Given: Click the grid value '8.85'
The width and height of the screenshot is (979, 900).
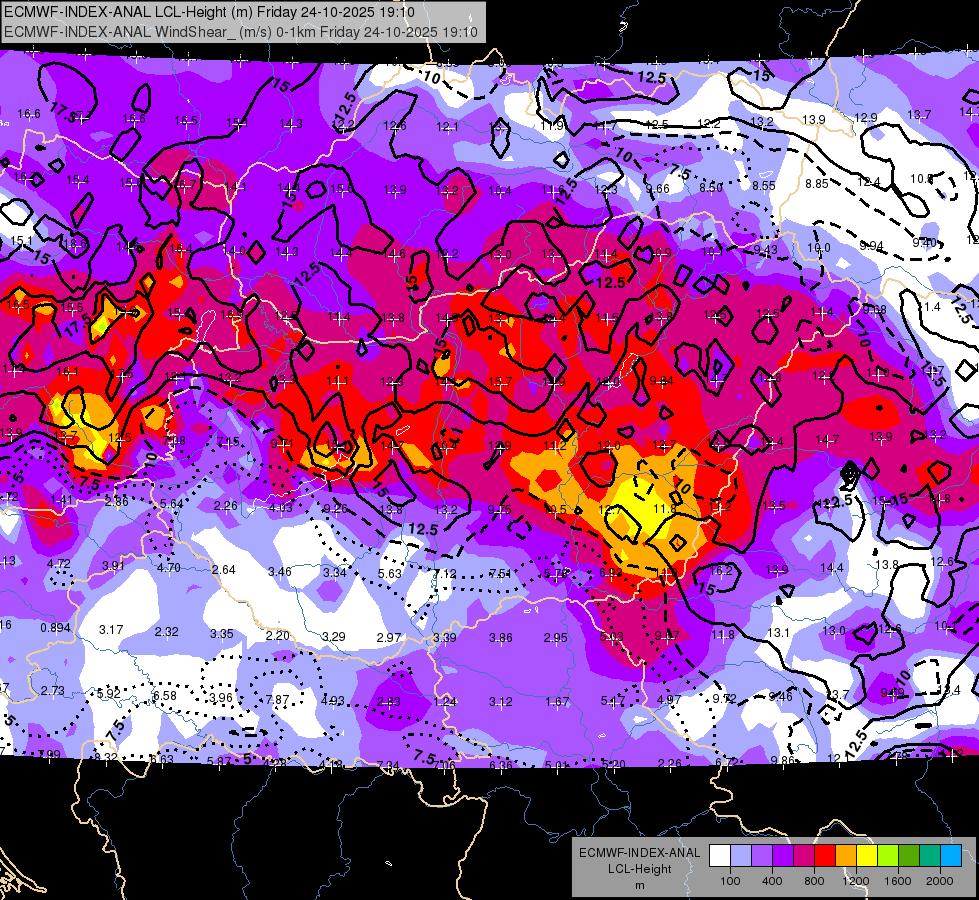Looking at the screenshot, I should click(x=817, y=184).
